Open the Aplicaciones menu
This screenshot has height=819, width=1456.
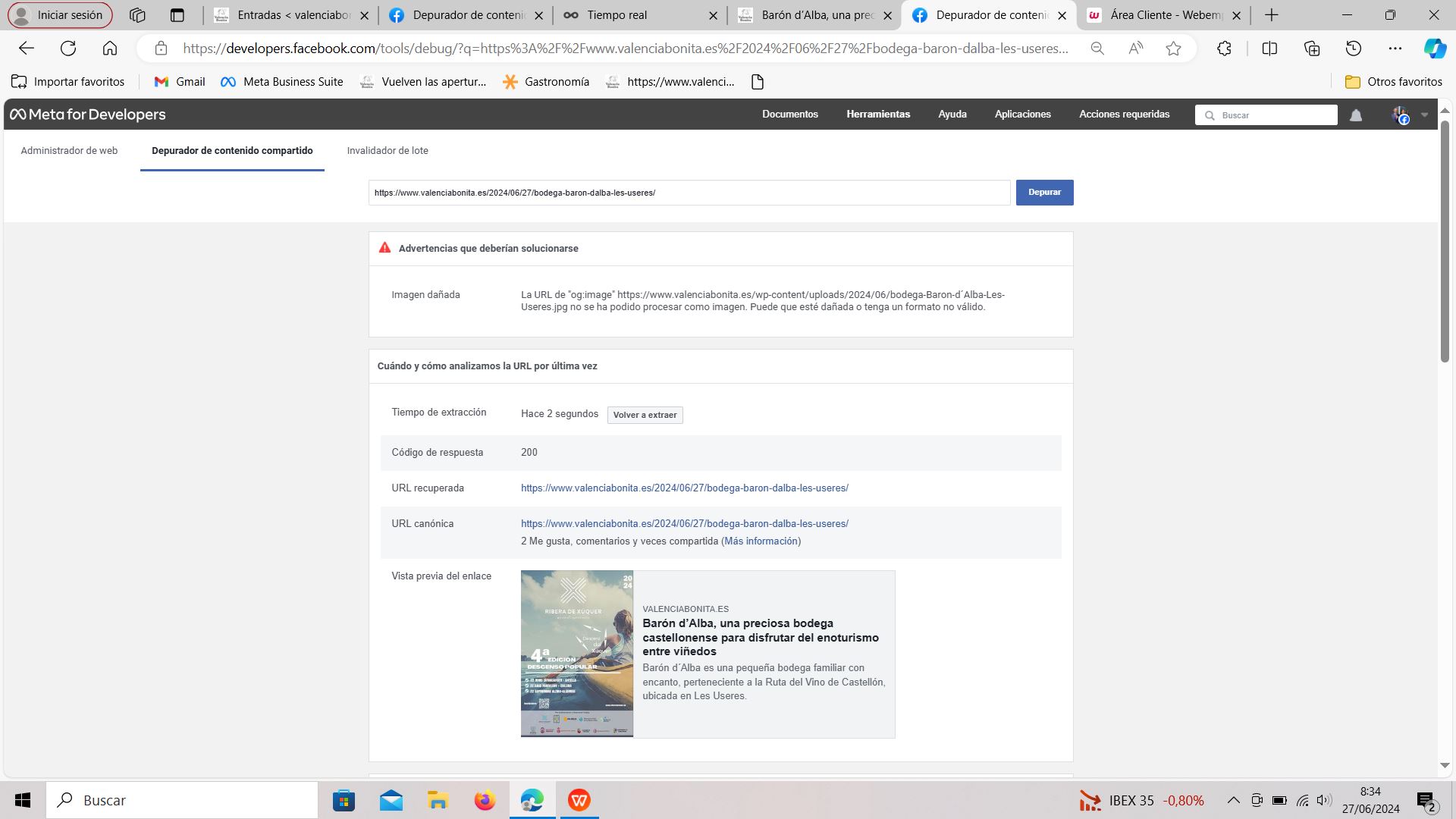tap(1023, 115)
